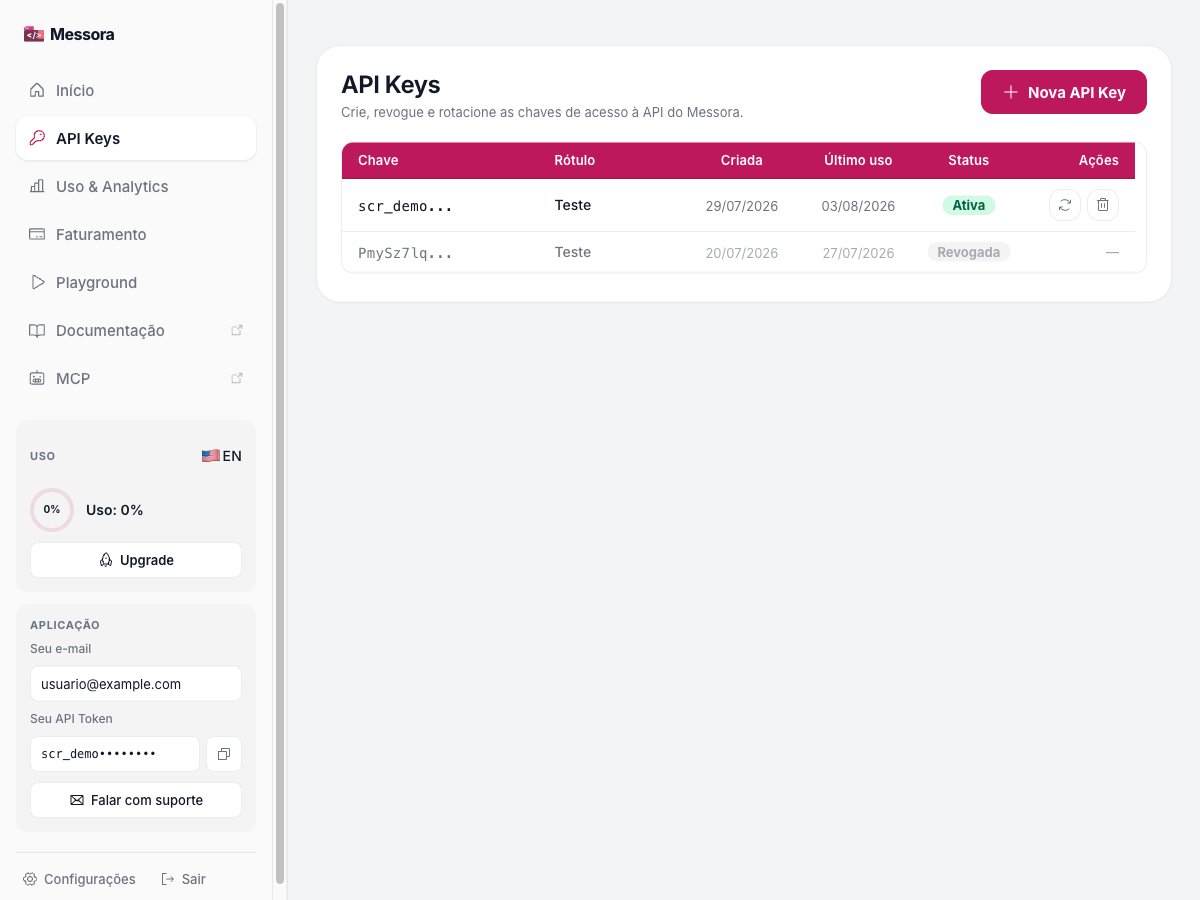This screenshot has height=900, width=1200.
Task: Click the robot icon beside MCP
Action: [x=37, y=378]
